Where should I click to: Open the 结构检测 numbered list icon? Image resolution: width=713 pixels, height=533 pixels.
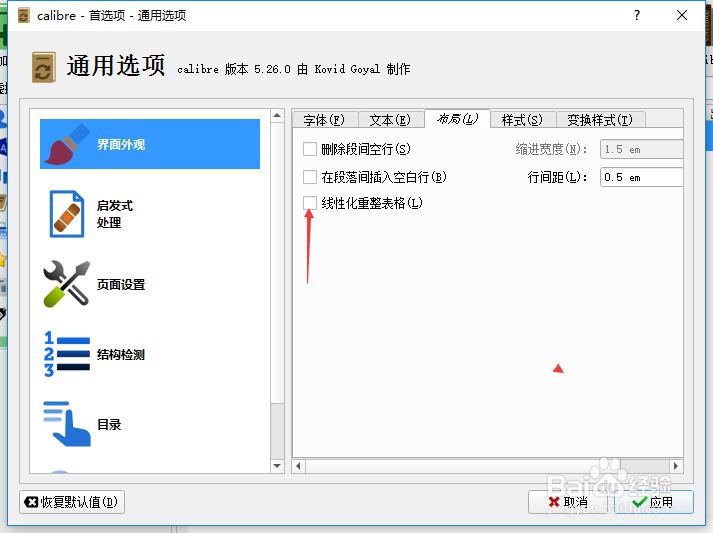click(67, 354)
